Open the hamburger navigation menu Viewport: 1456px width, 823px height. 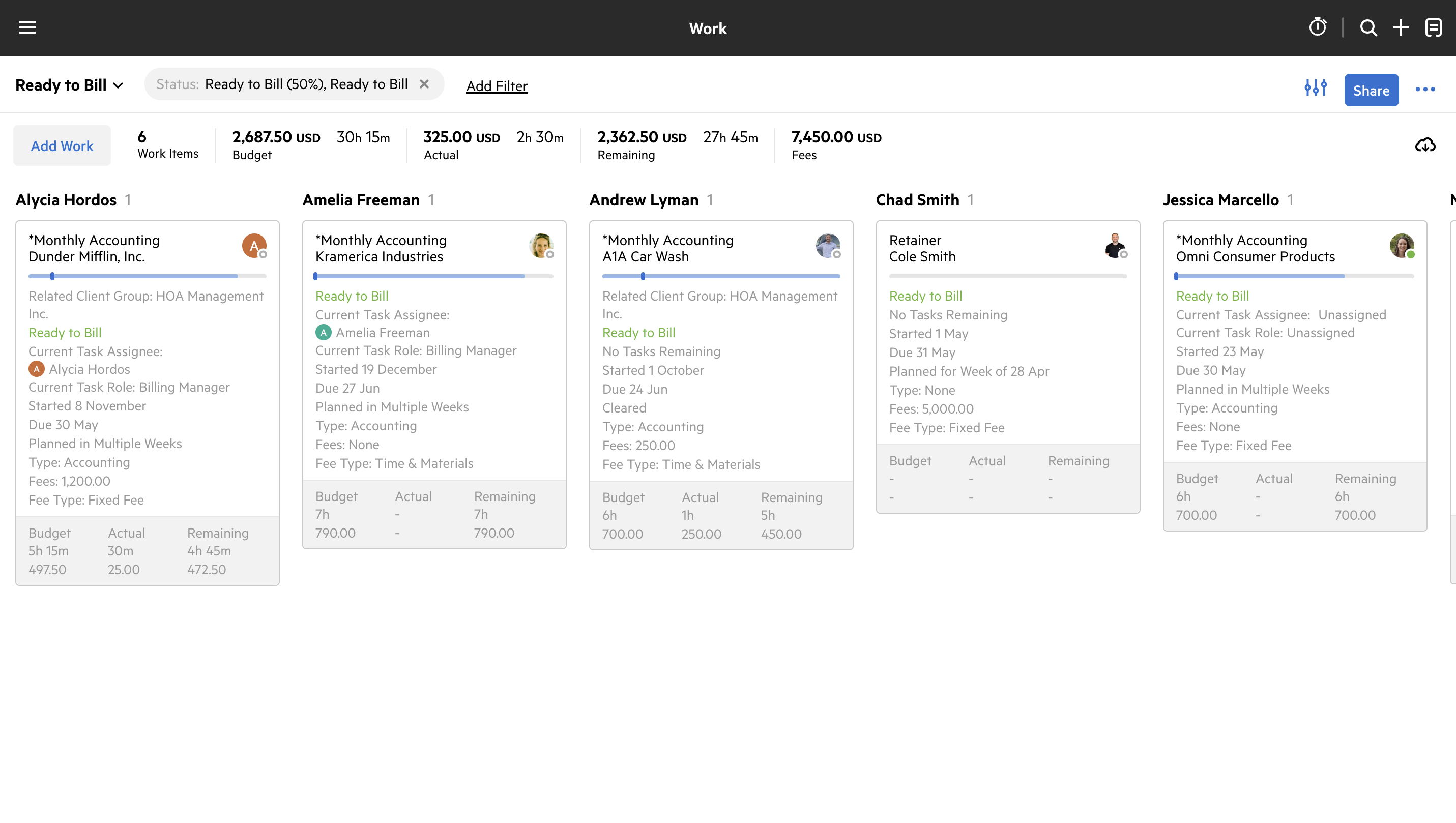point(27,27)
